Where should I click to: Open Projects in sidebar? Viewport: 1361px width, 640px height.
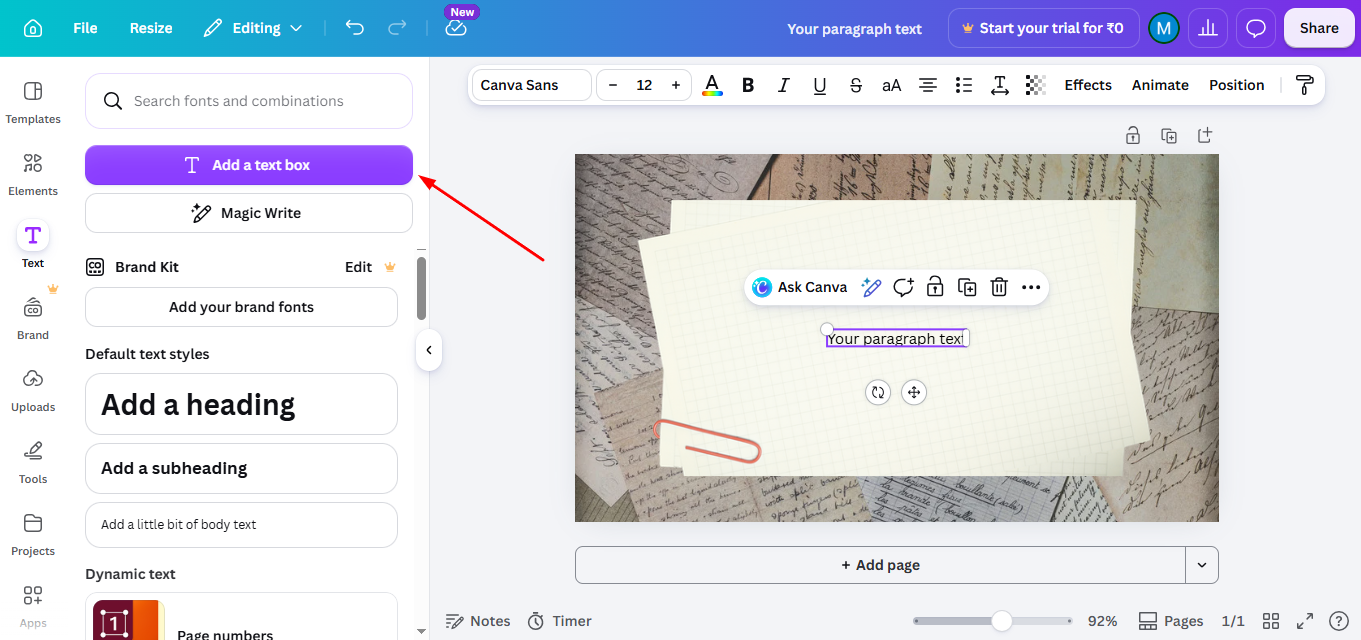point(33,535)
